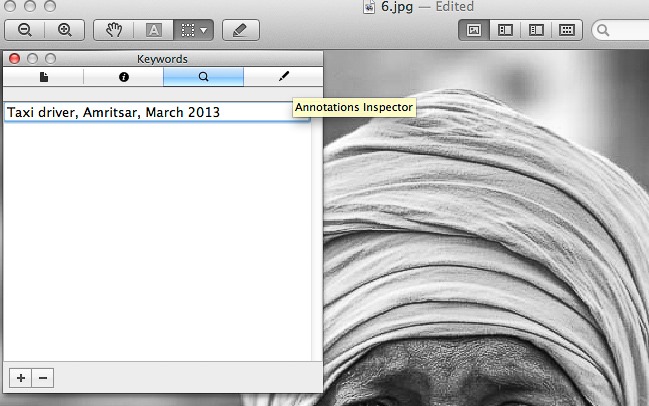Show the Edit toolbar with pencil button

click(x=239, y=30)
